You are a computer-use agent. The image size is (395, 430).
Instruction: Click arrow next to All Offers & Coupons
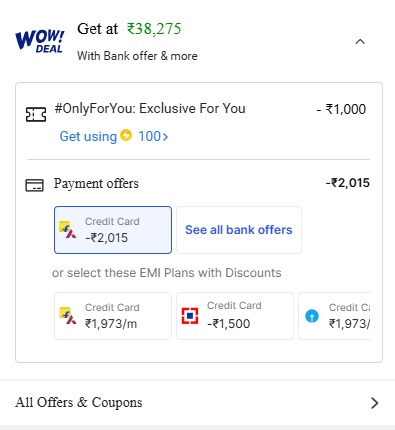(375, 403)
